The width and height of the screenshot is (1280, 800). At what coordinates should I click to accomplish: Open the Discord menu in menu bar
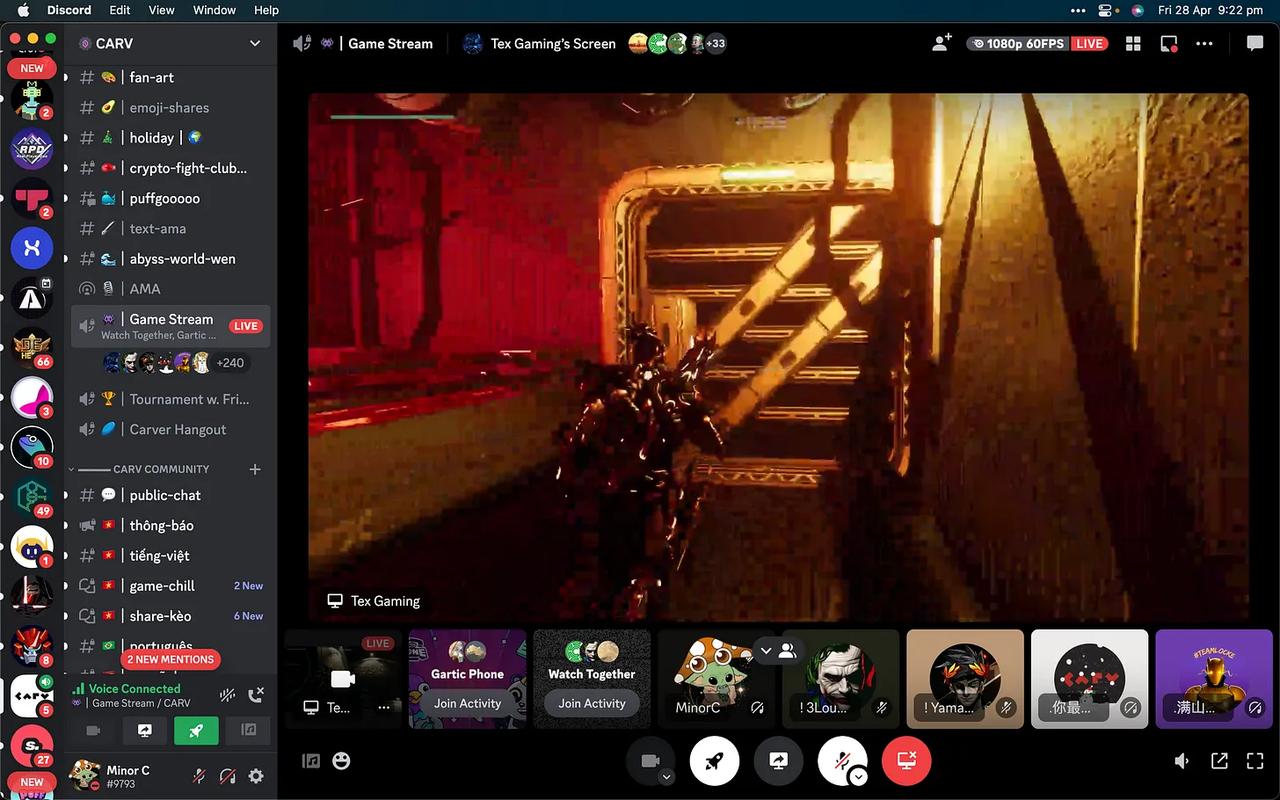coord(69,10)
